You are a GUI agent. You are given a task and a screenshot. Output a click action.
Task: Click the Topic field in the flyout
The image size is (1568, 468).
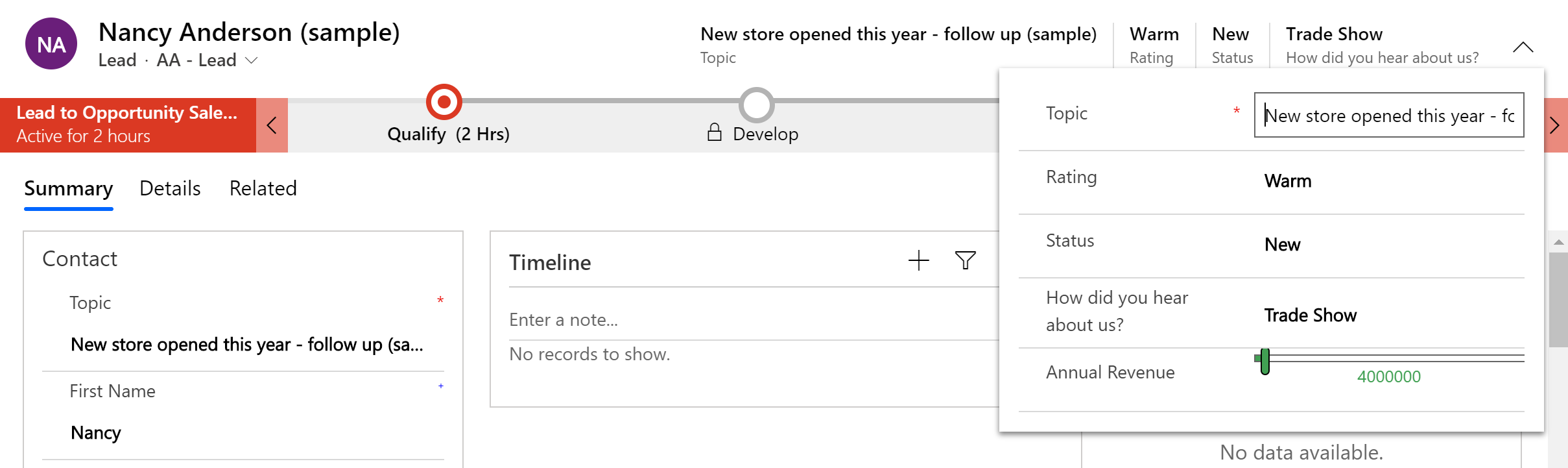pos(1388,116)
